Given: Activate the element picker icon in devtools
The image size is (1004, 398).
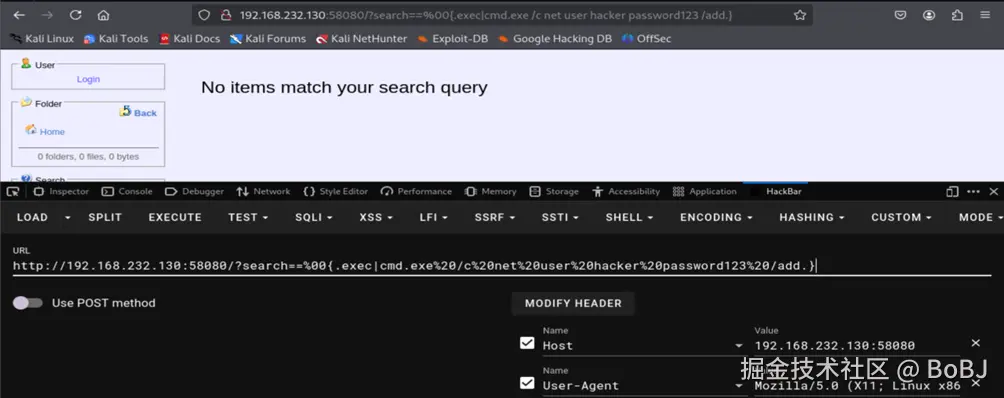Looking at the screenshot, I should [x=13, y=191].
